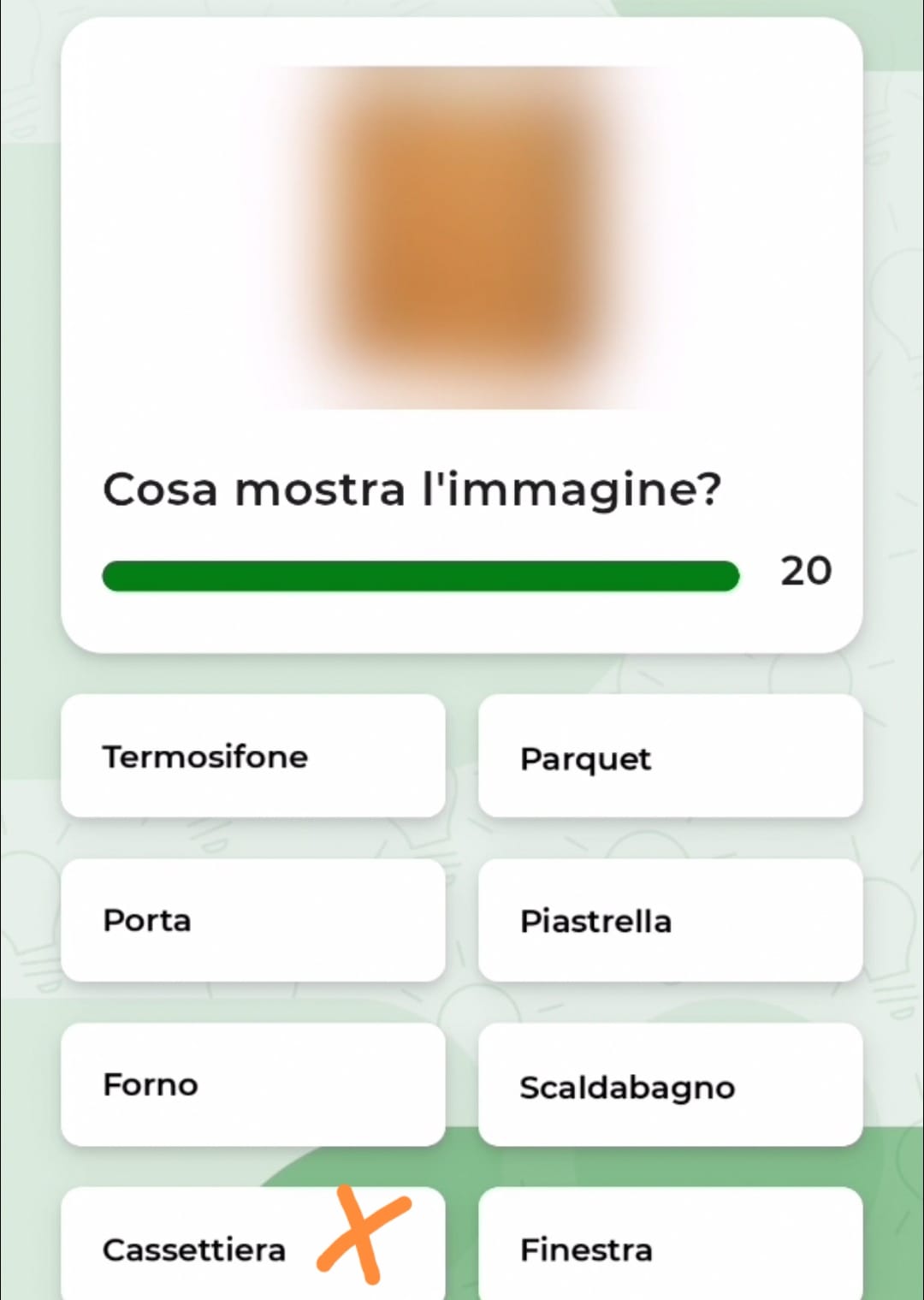Select the Termosifone answer
Image resolution: width=924 pixels, height=1300 pixels.
click(252, 756)
